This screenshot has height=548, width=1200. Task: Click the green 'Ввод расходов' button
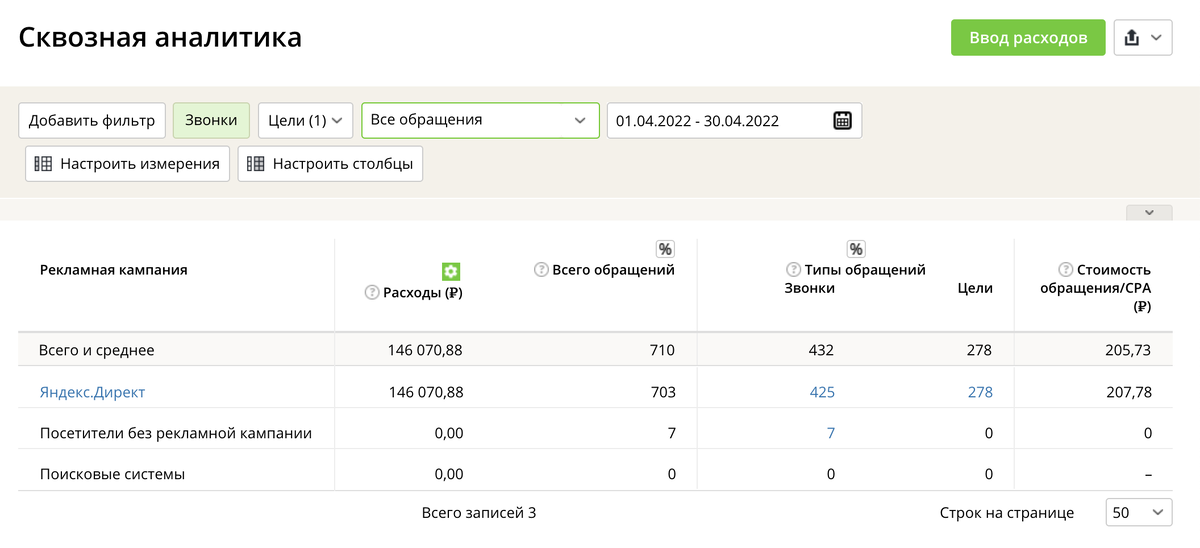click(x=1028, y=38)
